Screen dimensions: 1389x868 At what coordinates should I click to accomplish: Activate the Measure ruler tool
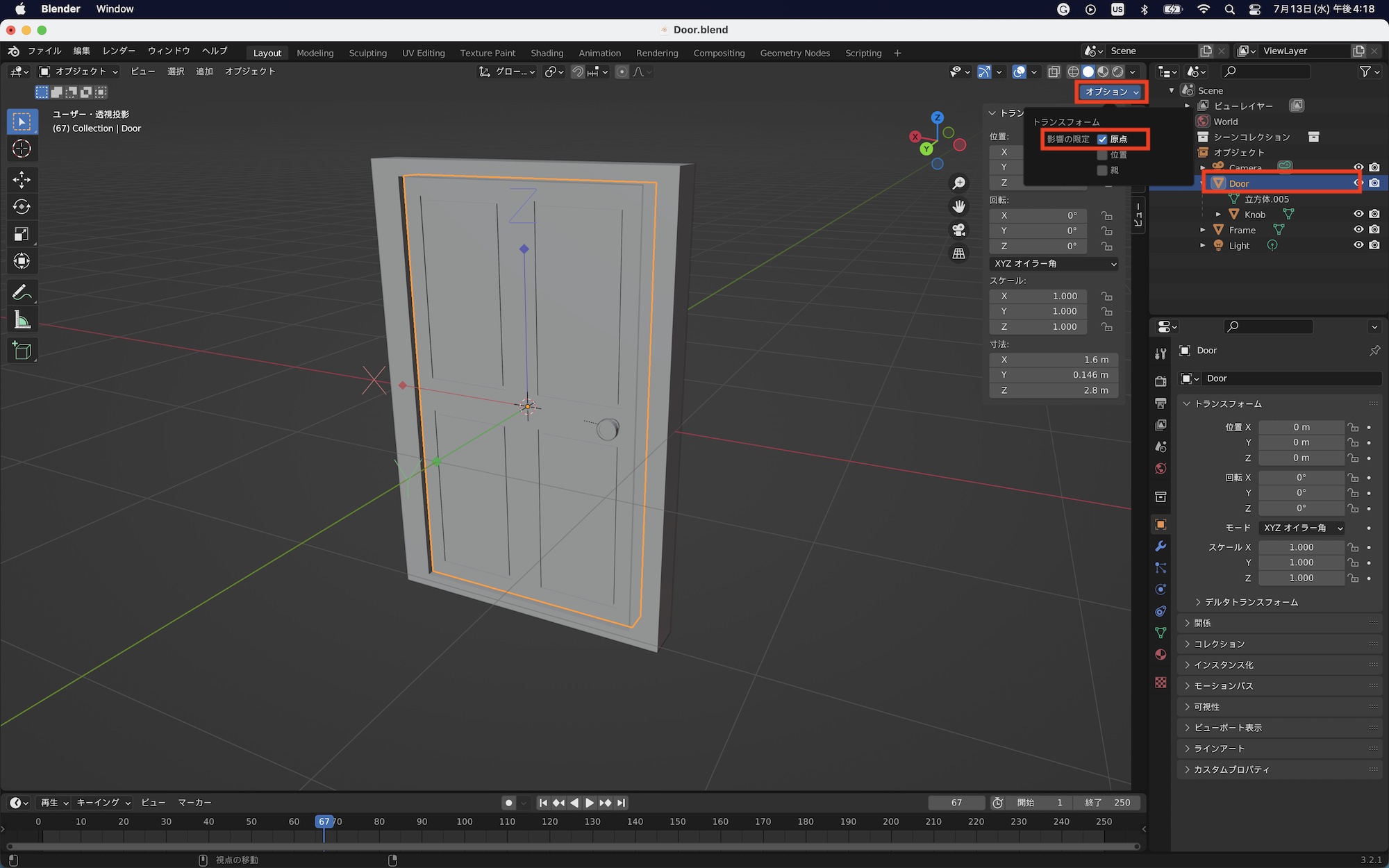pos(22,320)
